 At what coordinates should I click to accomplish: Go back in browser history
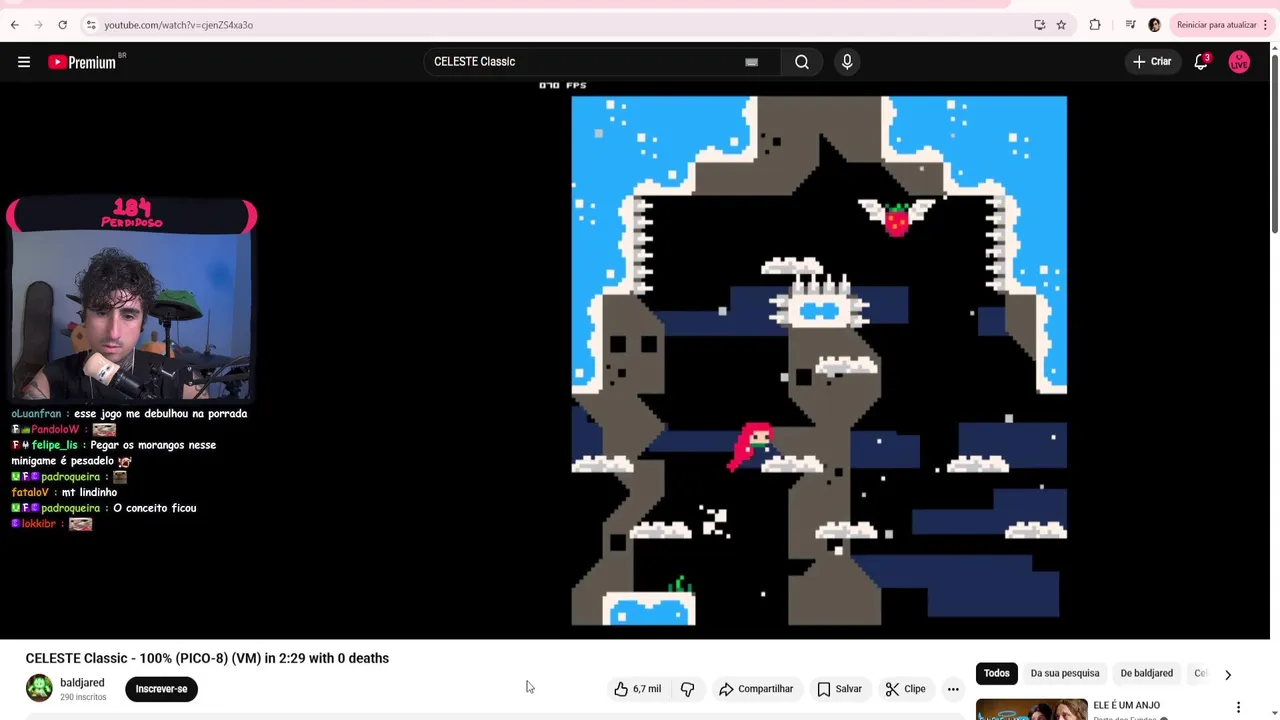15,25
